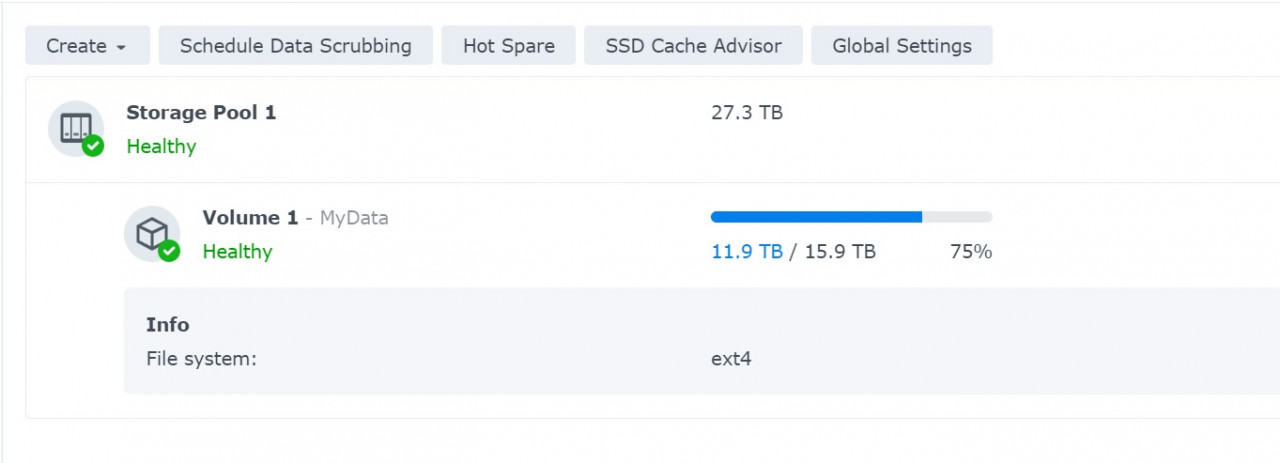Viewport: 1280px width, 463px height.
Task: Click the Create button's dropdown arrow
Action: 121,47
